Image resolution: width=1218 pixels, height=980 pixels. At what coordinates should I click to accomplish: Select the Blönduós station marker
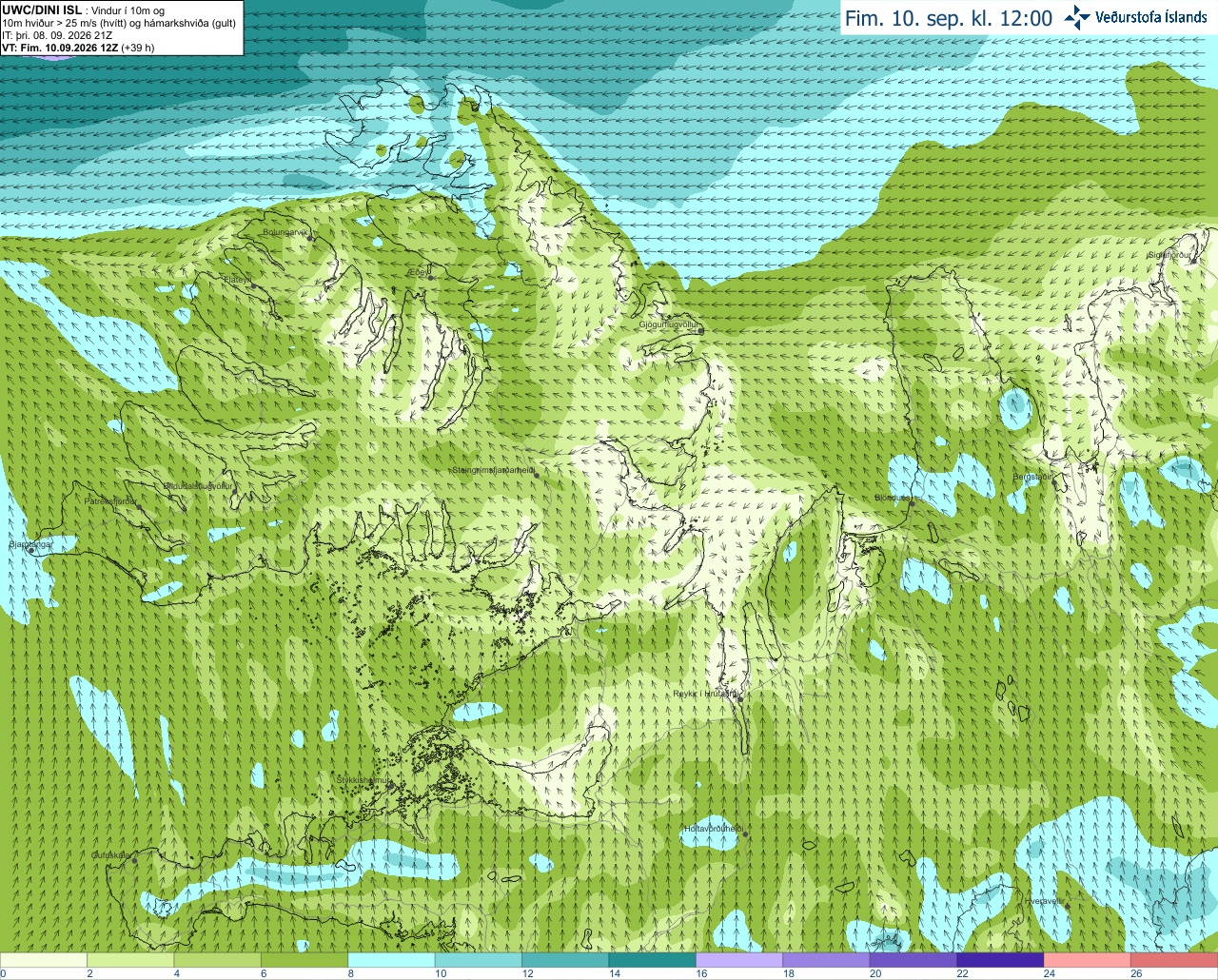(x=911, y=504)
